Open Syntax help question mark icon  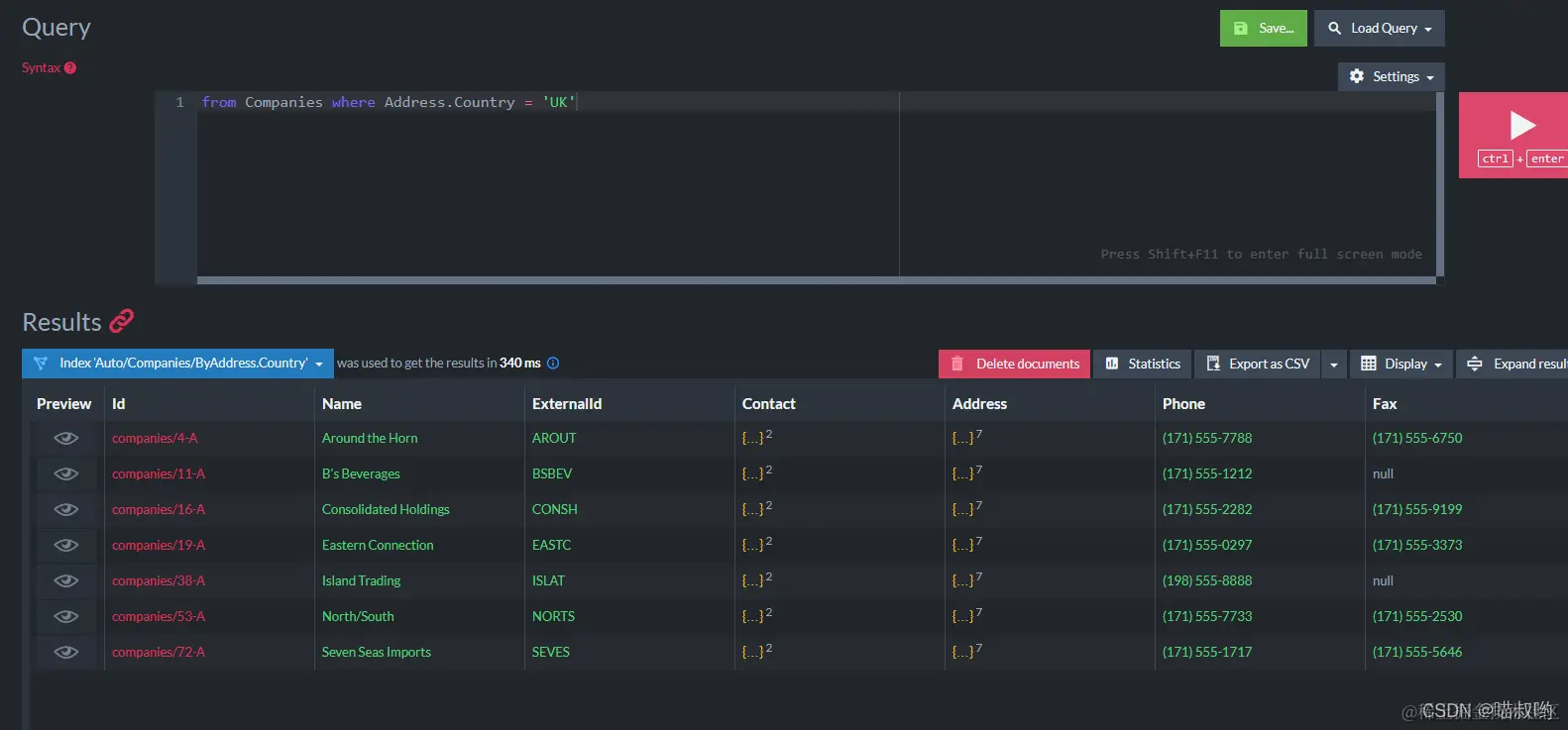click(x=70, y=68)
